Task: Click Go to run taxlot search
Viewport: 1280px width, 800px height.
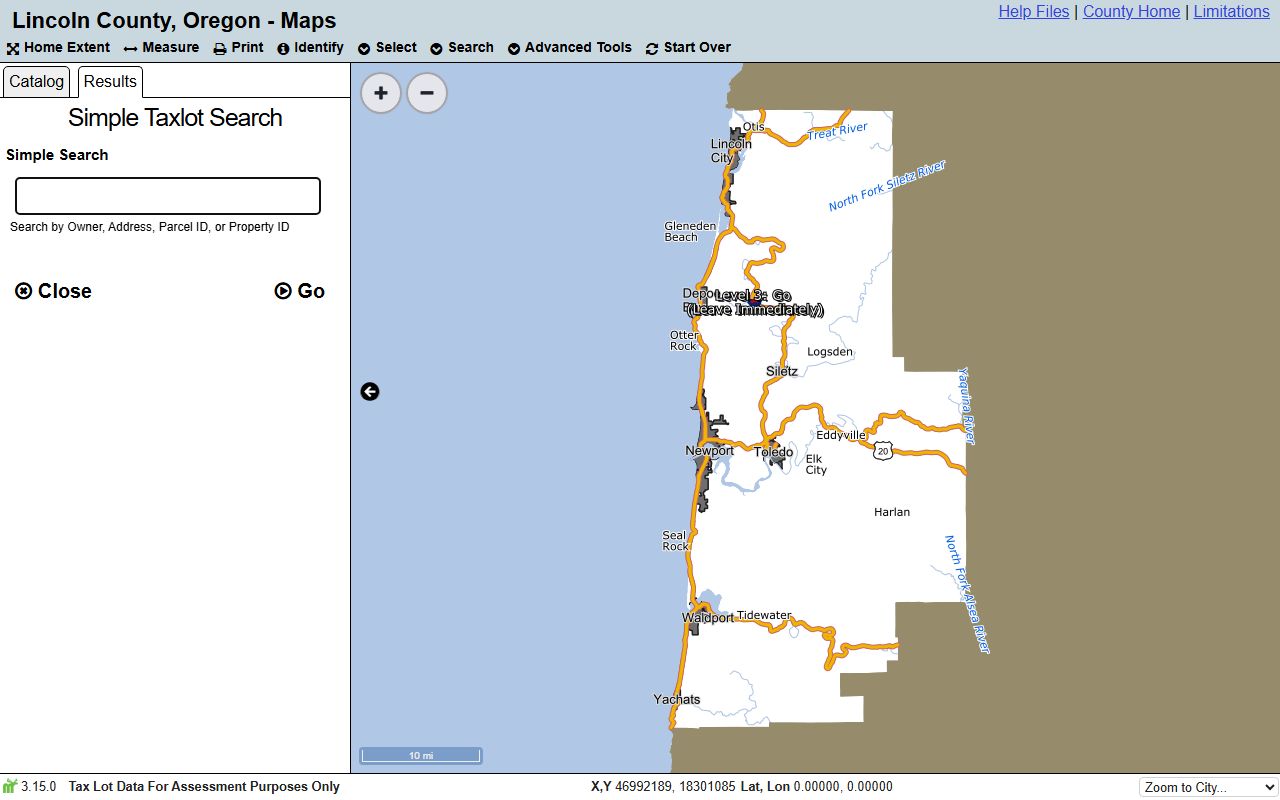Action: click(300, 291)
